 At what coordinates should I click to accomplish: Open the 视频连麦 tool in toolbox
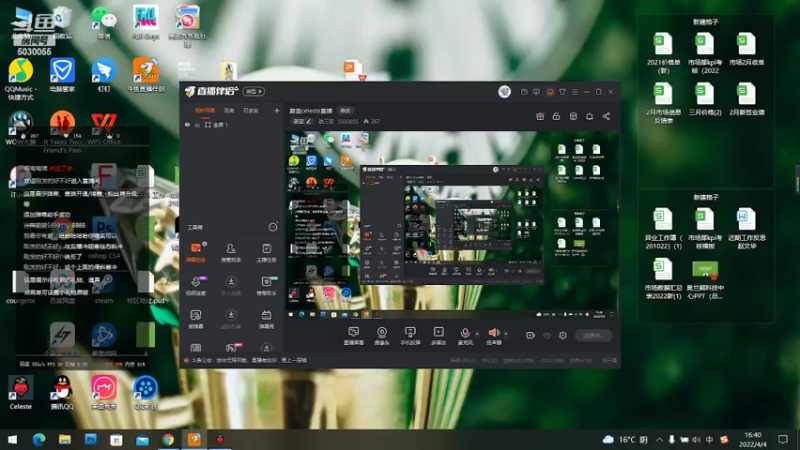click(196, 286)
